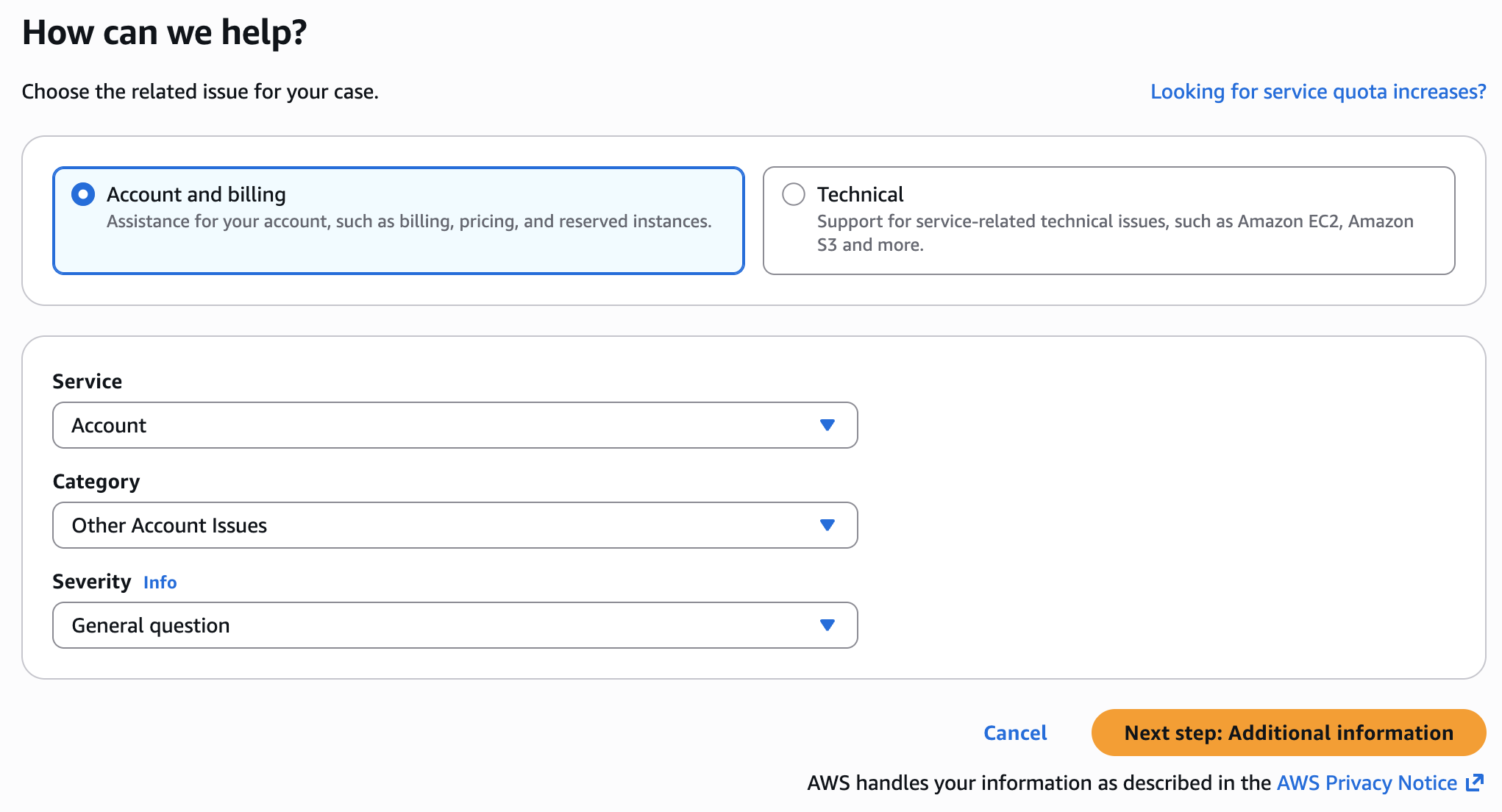The height and width of the screenshot is (812, 1502).
Task: Select the Account and billing radio button
Action: [83, 195]
